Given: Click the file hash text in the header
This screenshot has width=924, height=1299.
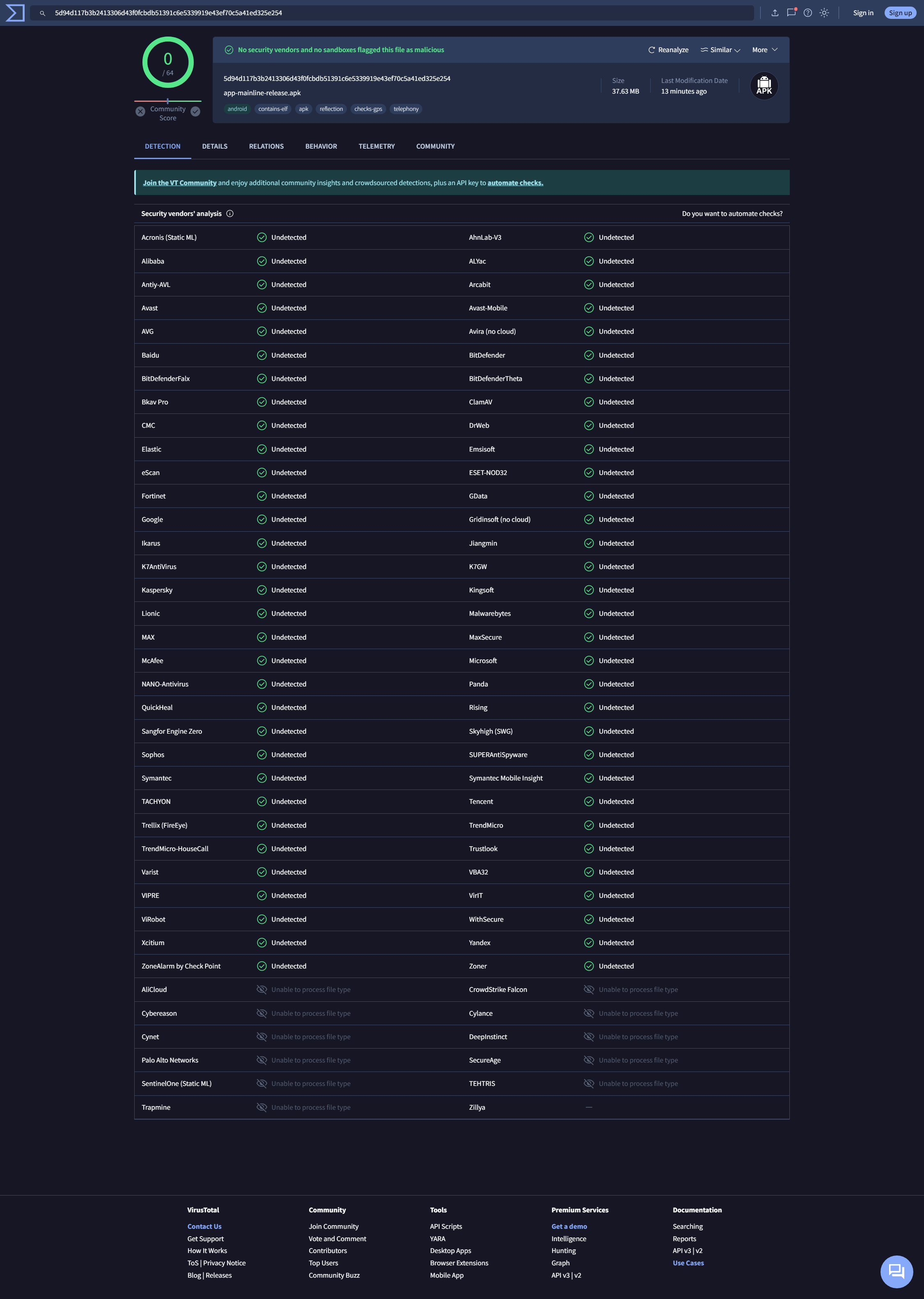Looking at the screenshot, I should [337, 78].
